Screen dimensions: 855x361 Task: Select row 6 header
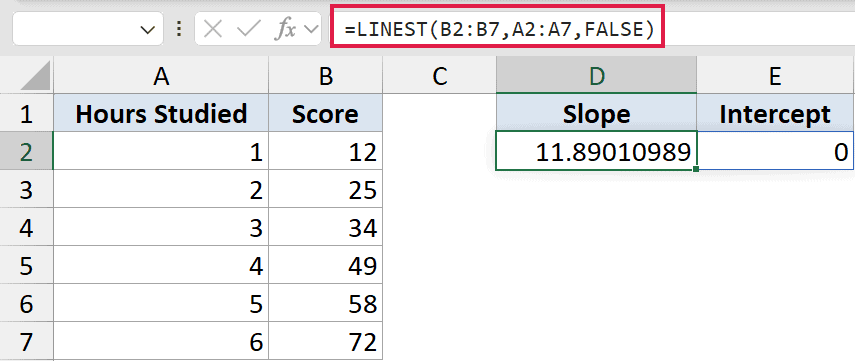click(x=26, y=303)
